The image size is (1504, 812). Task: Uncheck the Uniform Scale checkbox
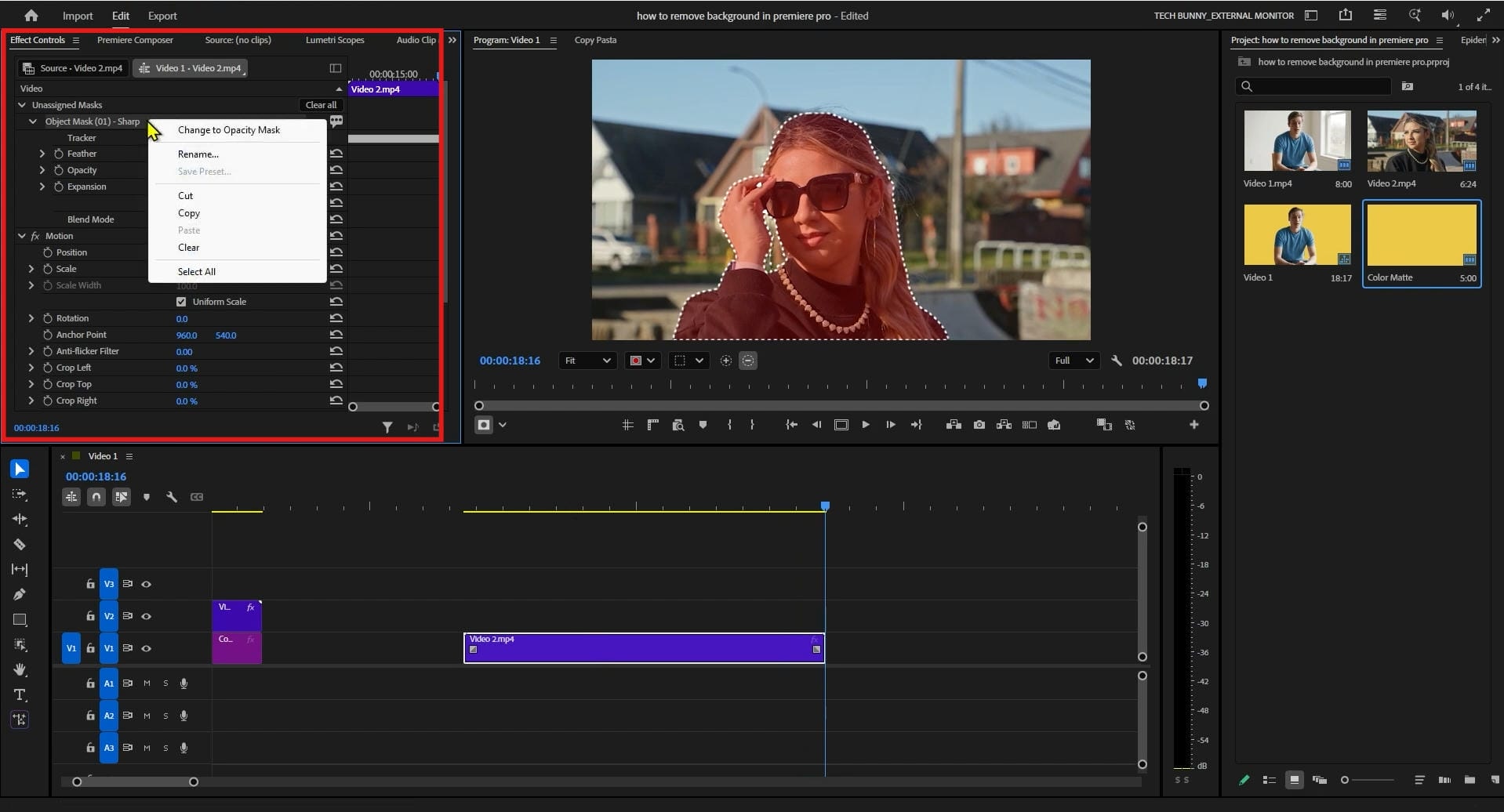pyautogui.click(x=181, y=302)
